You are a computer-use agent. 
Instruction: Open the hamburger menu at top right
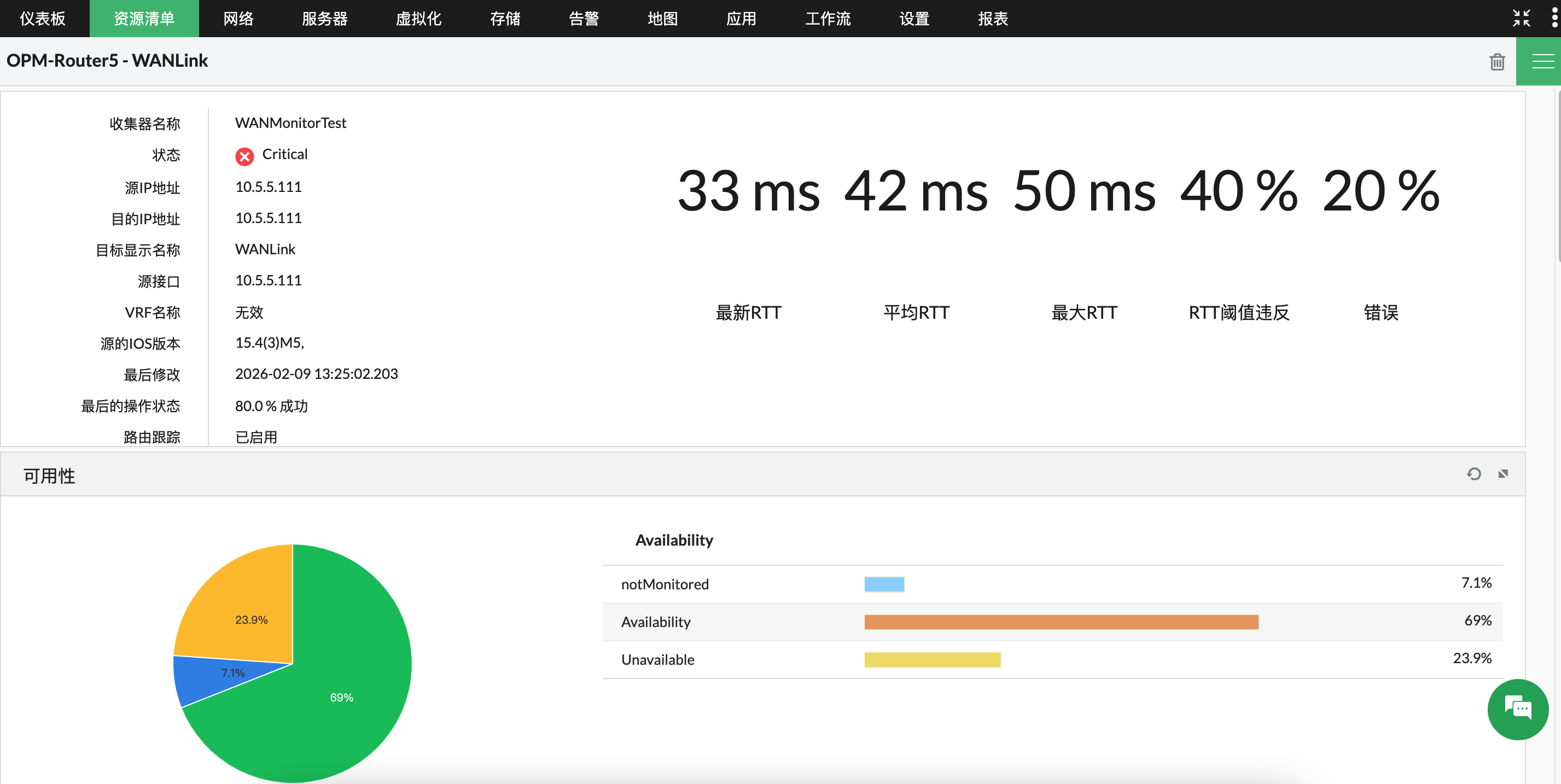coord(1540,61)
